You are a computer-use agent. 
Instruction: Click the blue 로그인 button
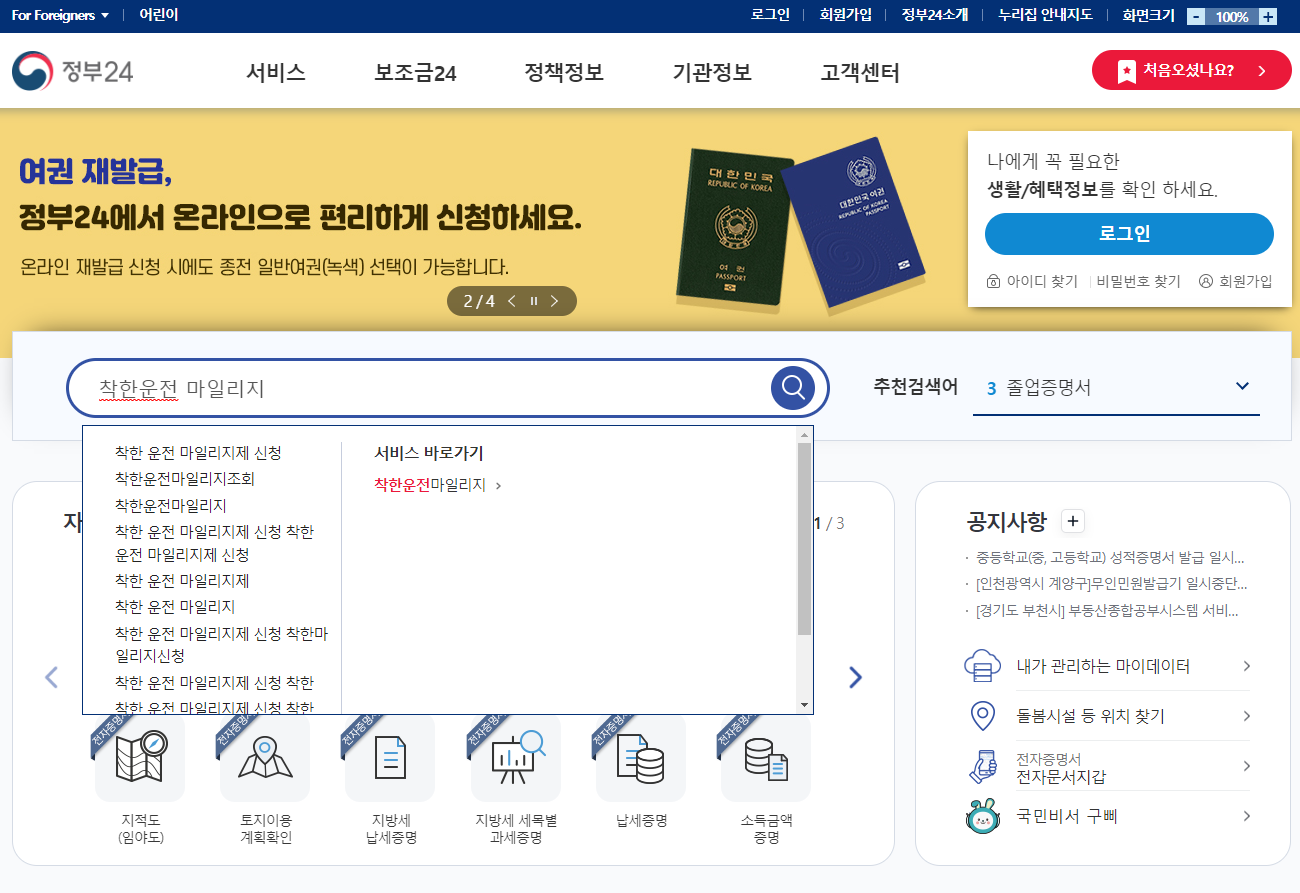pos(1129,234)
